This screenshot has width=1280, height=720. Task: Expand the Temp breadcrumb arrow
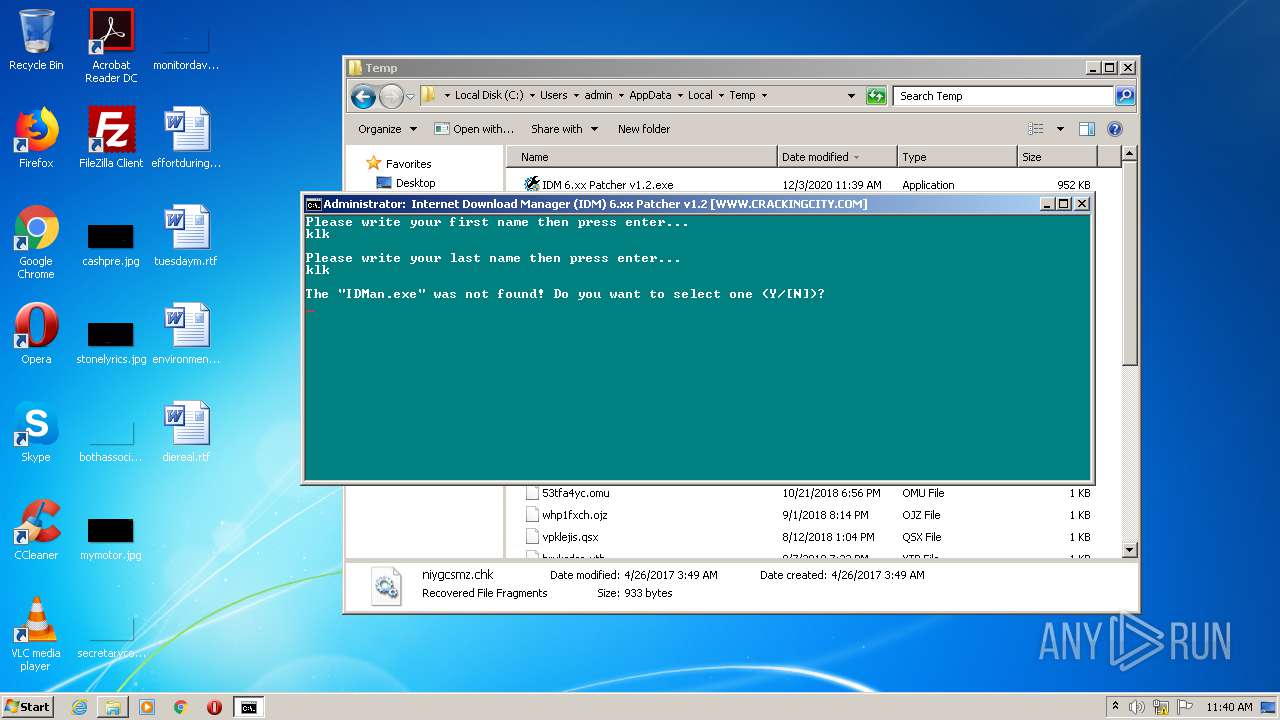click(x=764, y=96)
